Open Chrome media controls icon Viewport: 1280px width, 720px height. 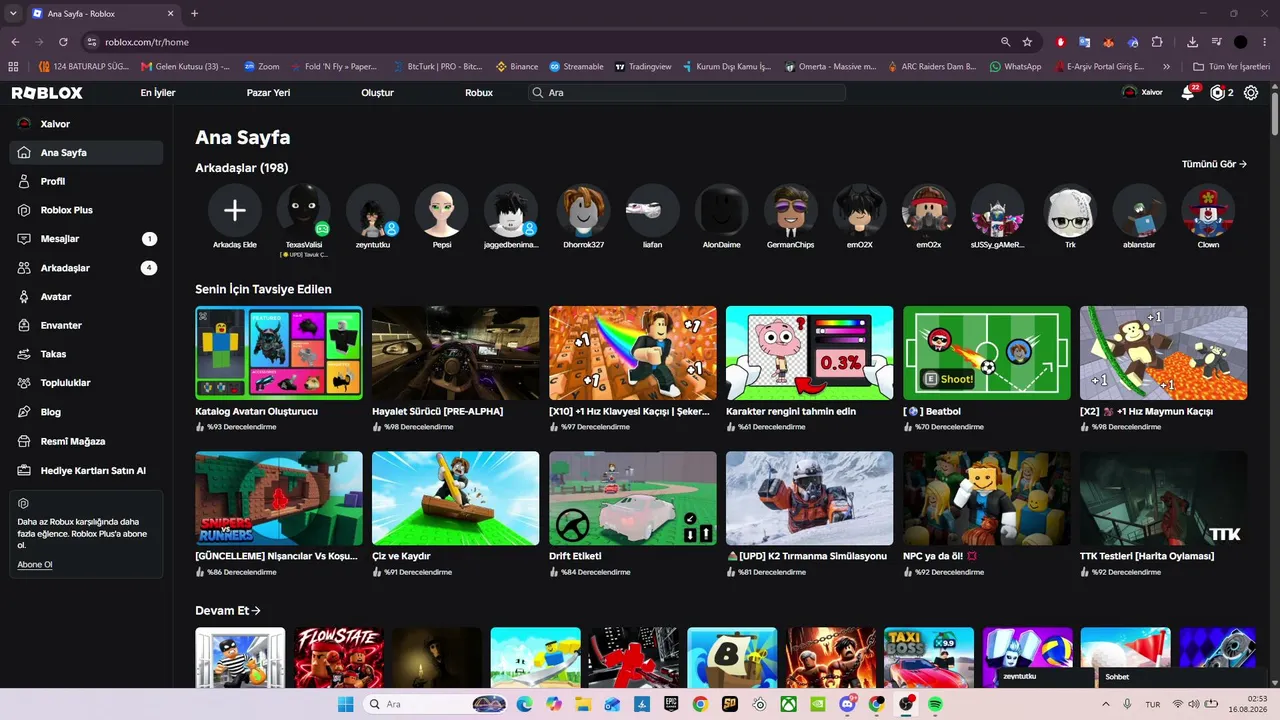tap(1216, 42)
